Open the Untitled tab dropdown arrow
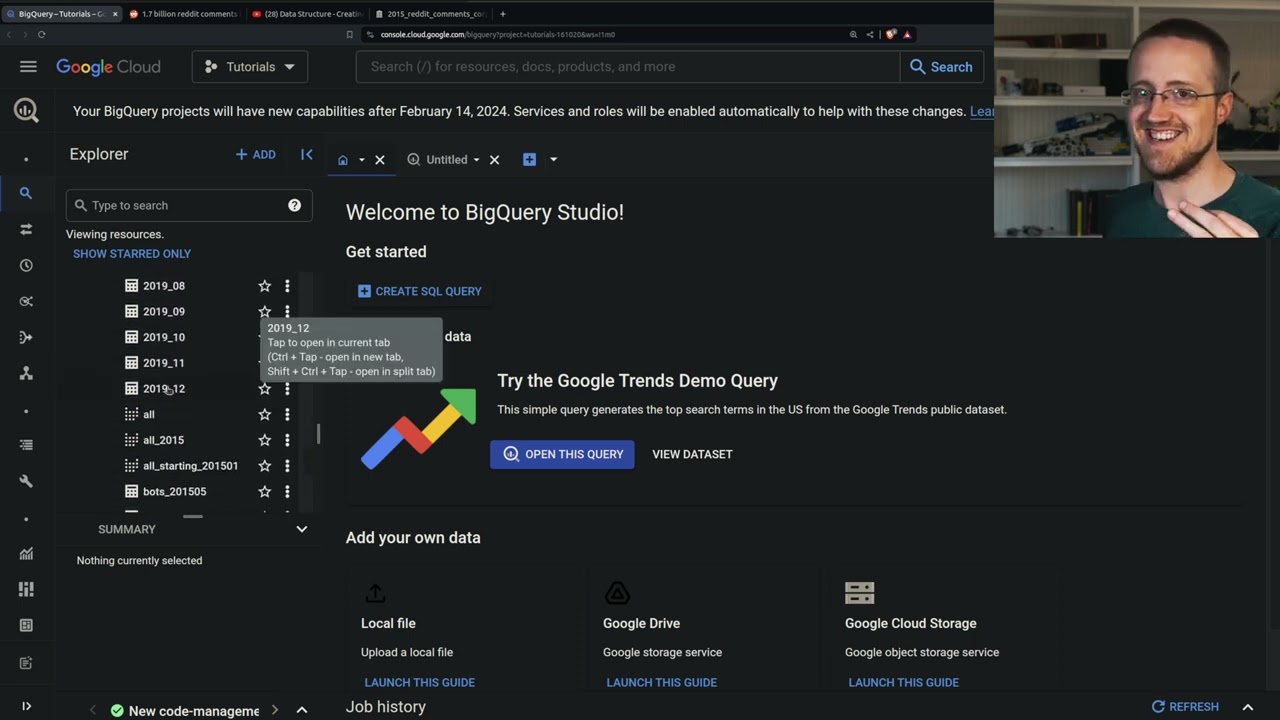1280x720 pixels. point(476,160)
